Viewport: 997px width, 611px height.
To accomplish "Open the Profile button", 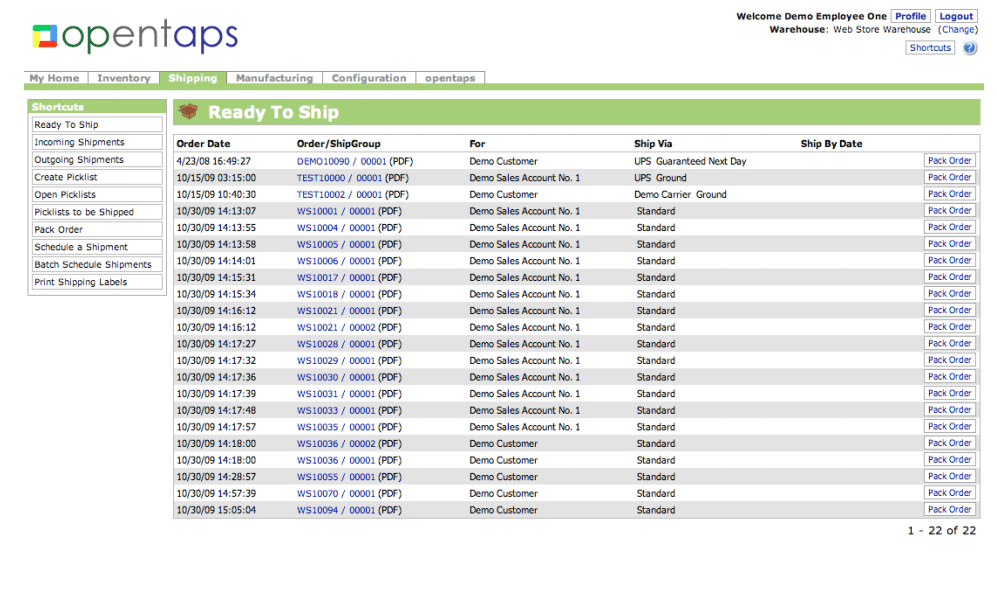I will pyautogui.click(x=910, y=16).
